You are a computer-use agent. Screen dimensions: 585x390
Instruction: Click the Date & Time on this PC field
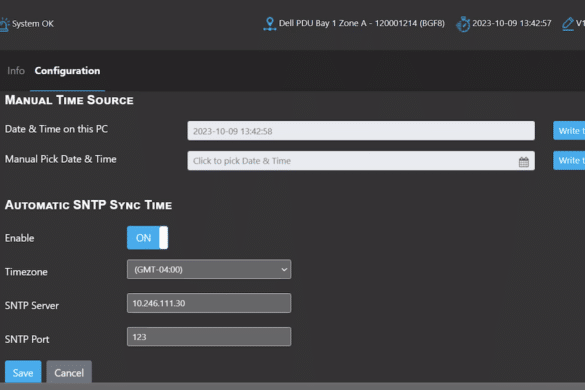point(361,131)
